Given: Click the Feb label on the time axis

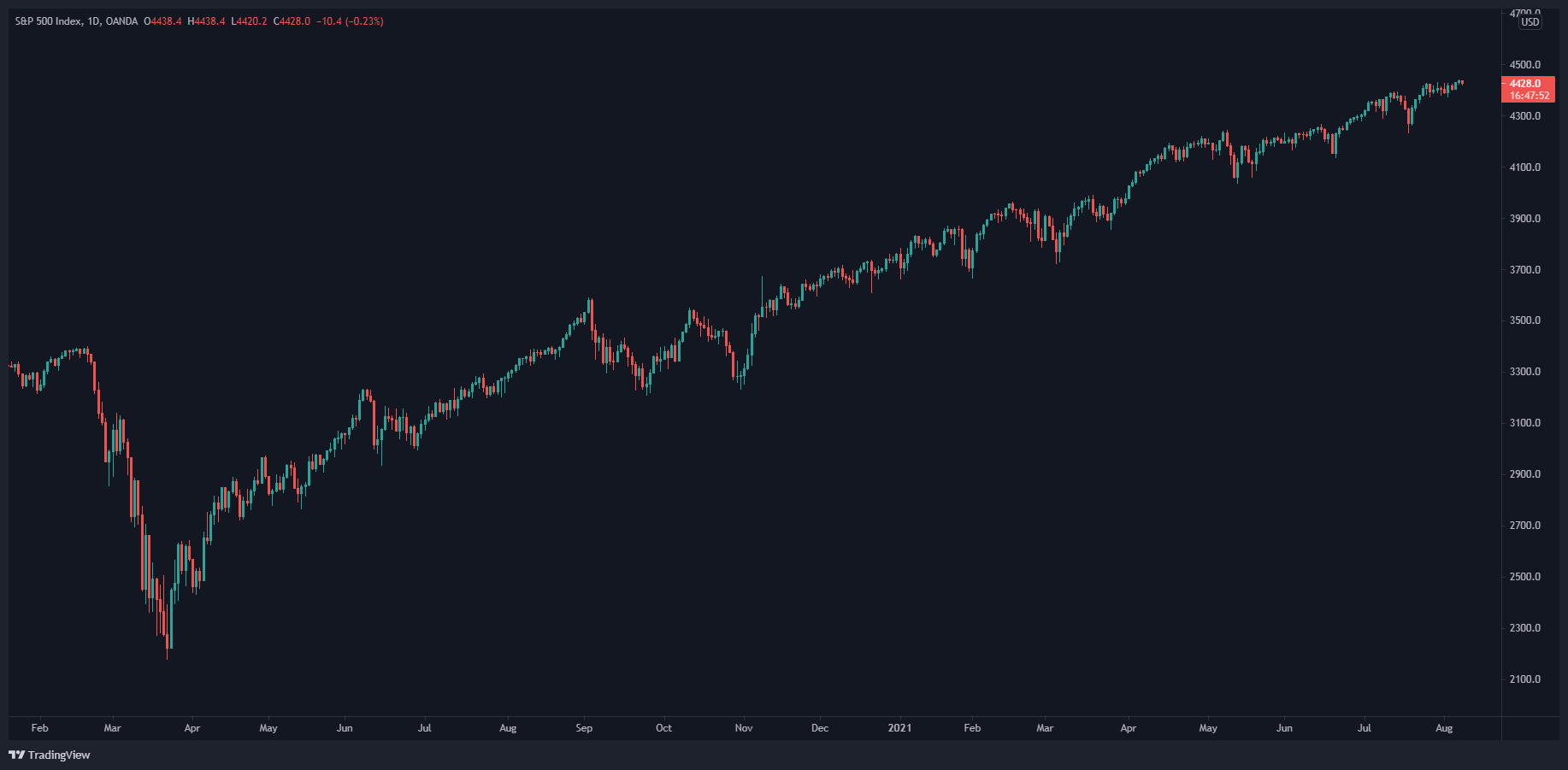Looking at the screenshot, I should point(39,728).
